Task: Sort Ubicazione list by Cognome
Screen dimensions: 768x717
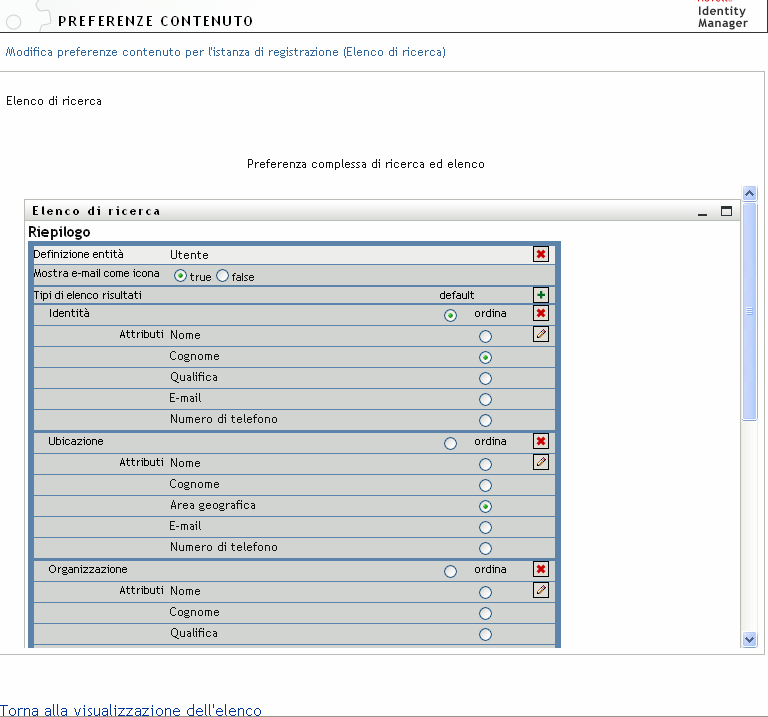Action: click(485, 485)
